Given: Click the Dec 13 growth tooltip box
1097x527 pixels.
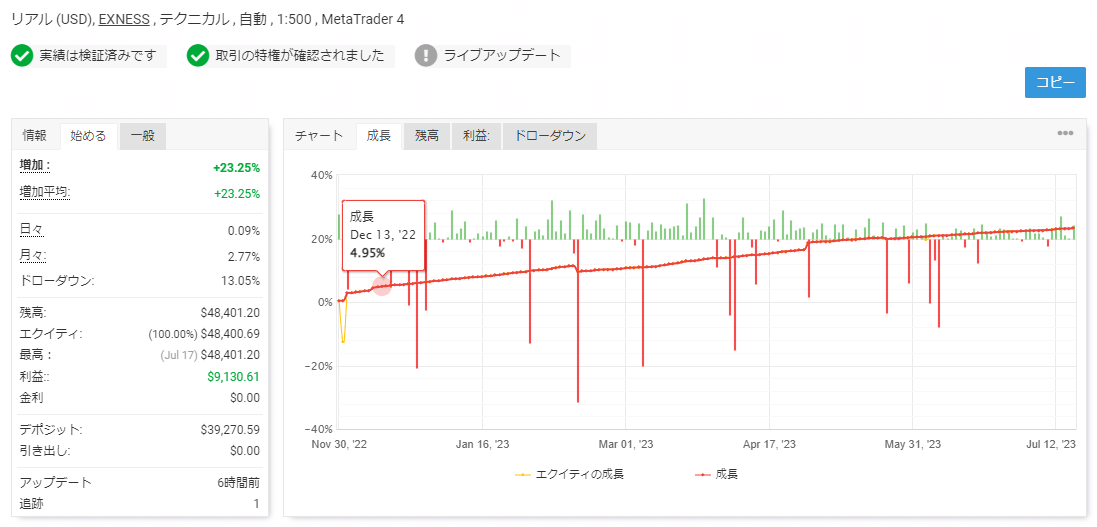Looking at the screenshot, I should (384, 234).
